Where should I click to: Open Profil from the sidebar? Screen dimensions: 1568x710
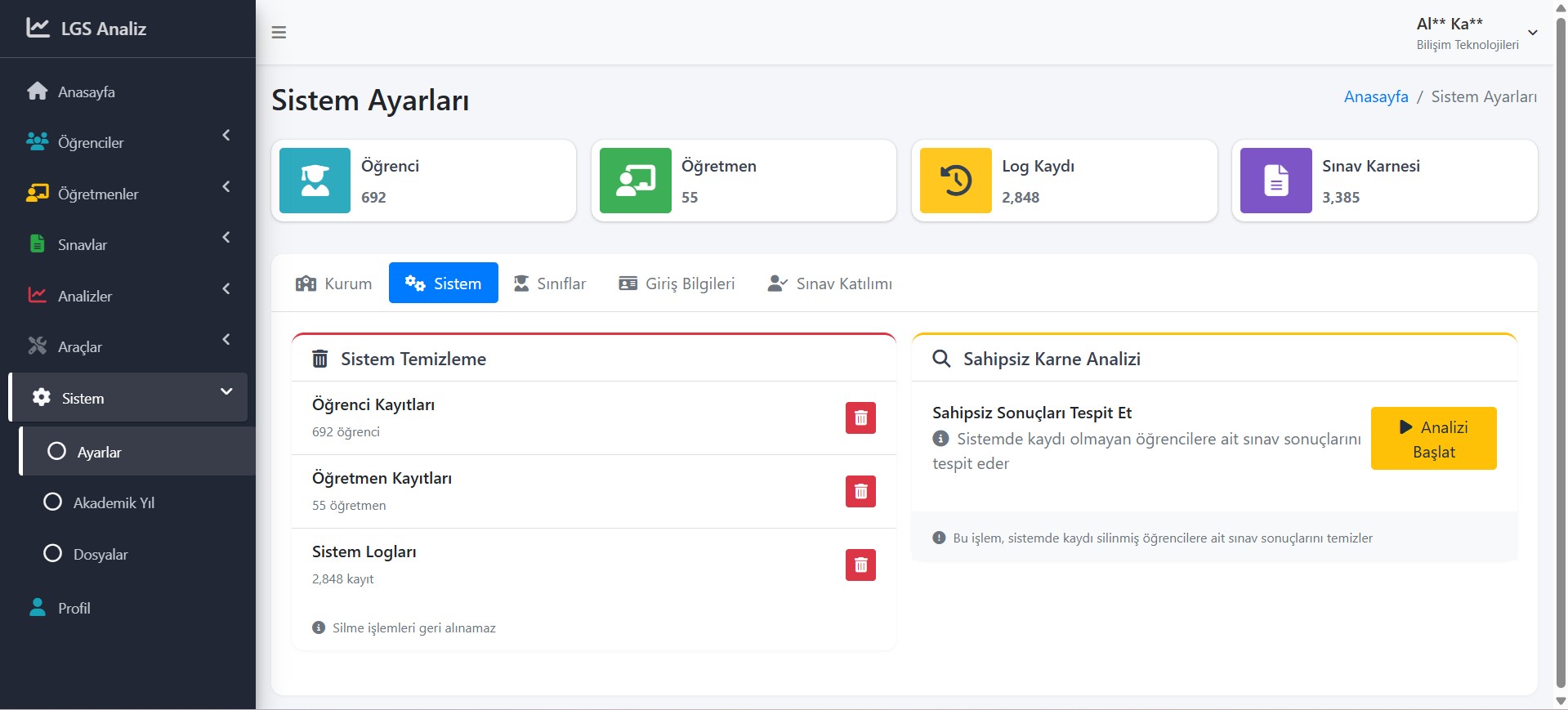click(74, 608)
